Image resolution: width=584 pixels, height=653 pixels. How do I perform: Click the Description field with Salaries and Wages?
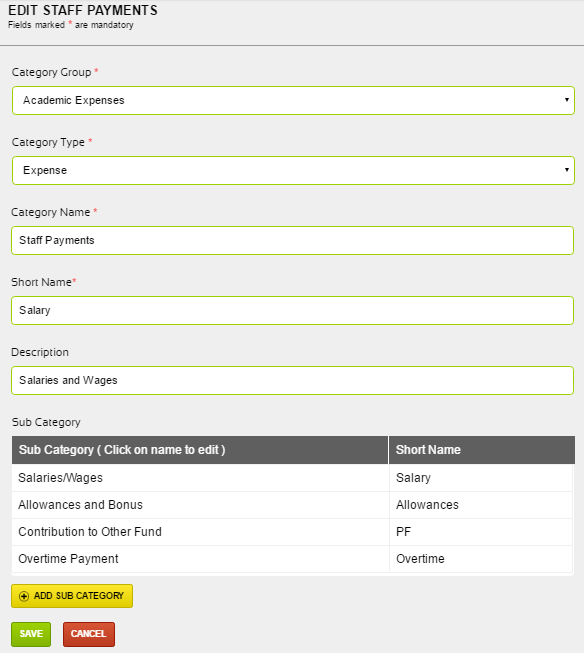292,380
